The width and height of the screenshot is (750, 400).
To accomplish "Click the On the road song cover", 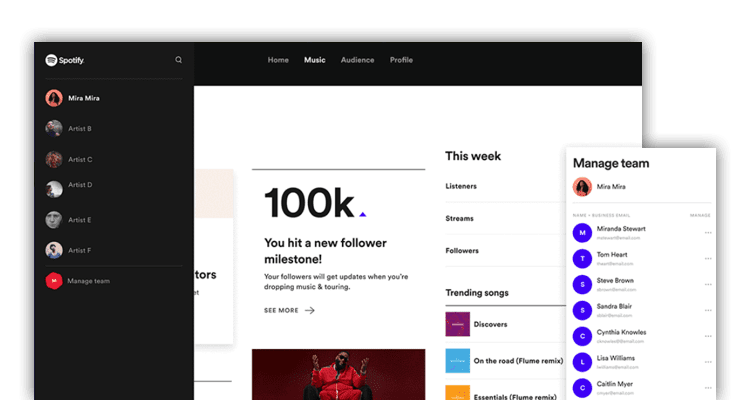I will coord(457,360).
